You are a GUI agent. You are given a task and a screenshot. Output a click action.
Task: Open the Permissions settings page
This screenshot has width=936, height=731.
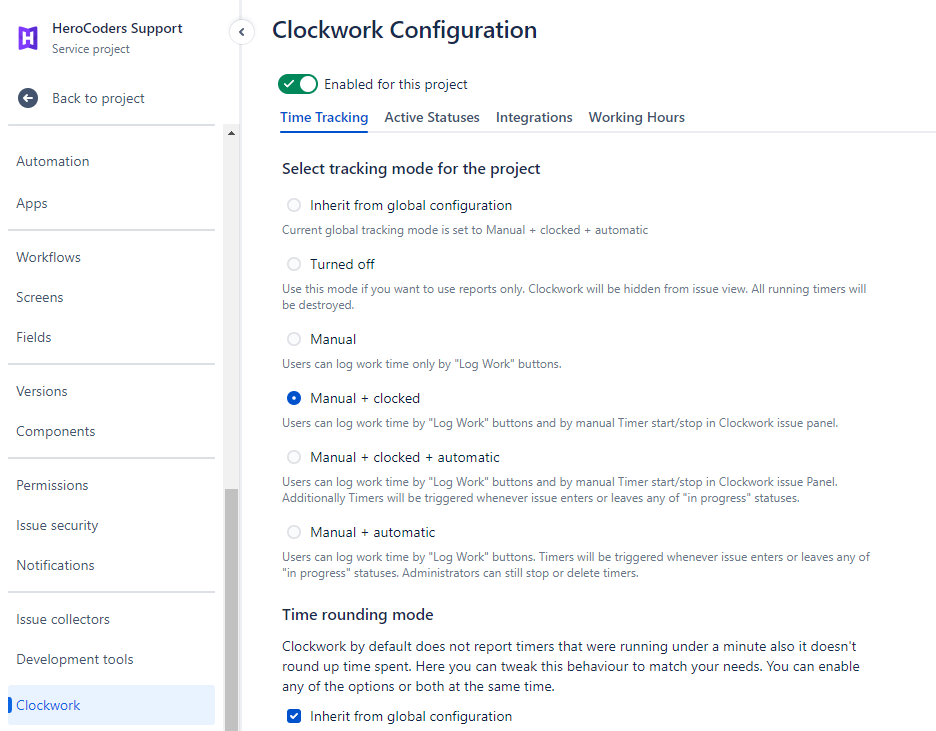click(52, 485)
